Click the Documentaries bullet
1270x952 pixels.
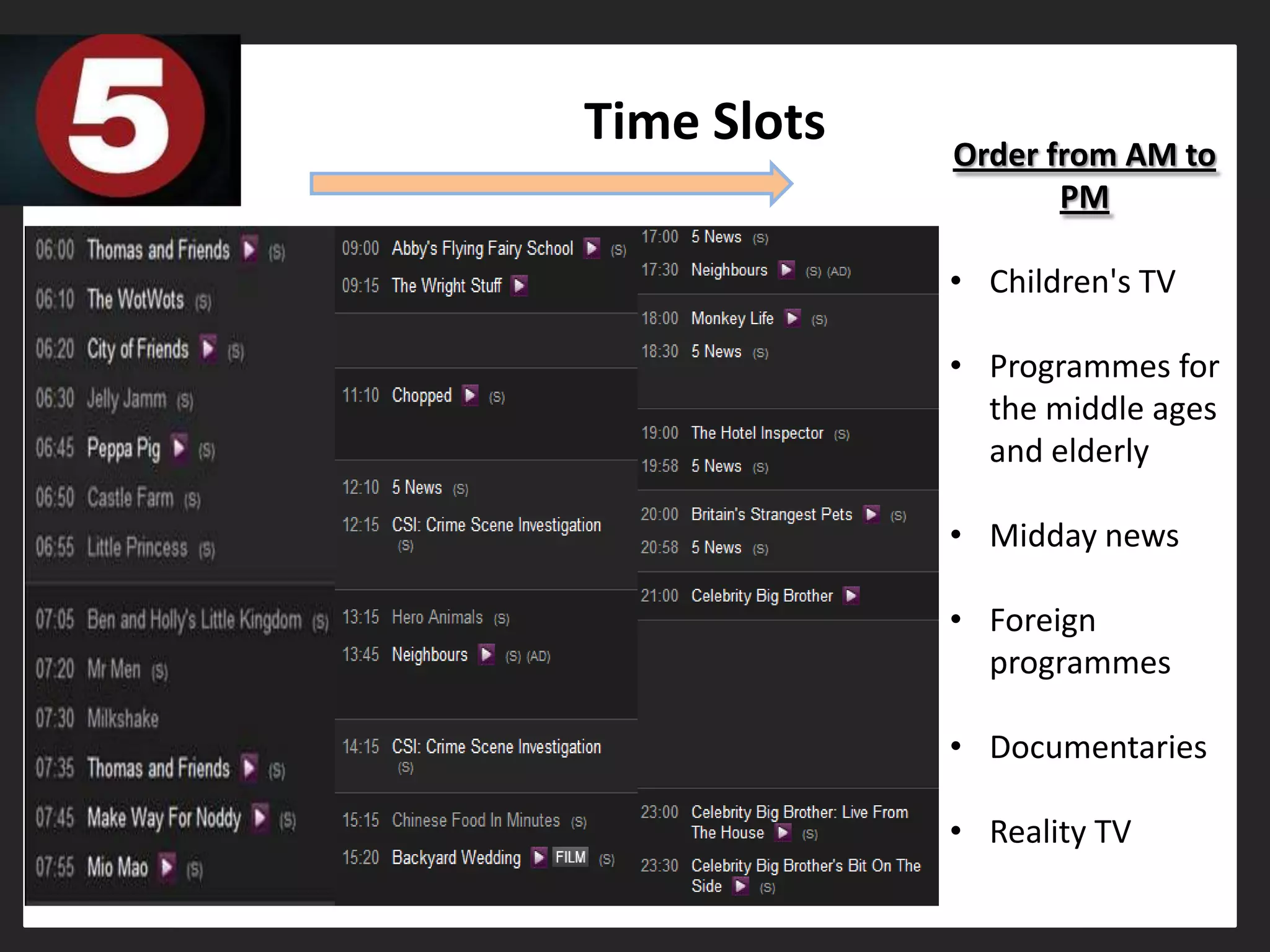tap(1098, 747)
